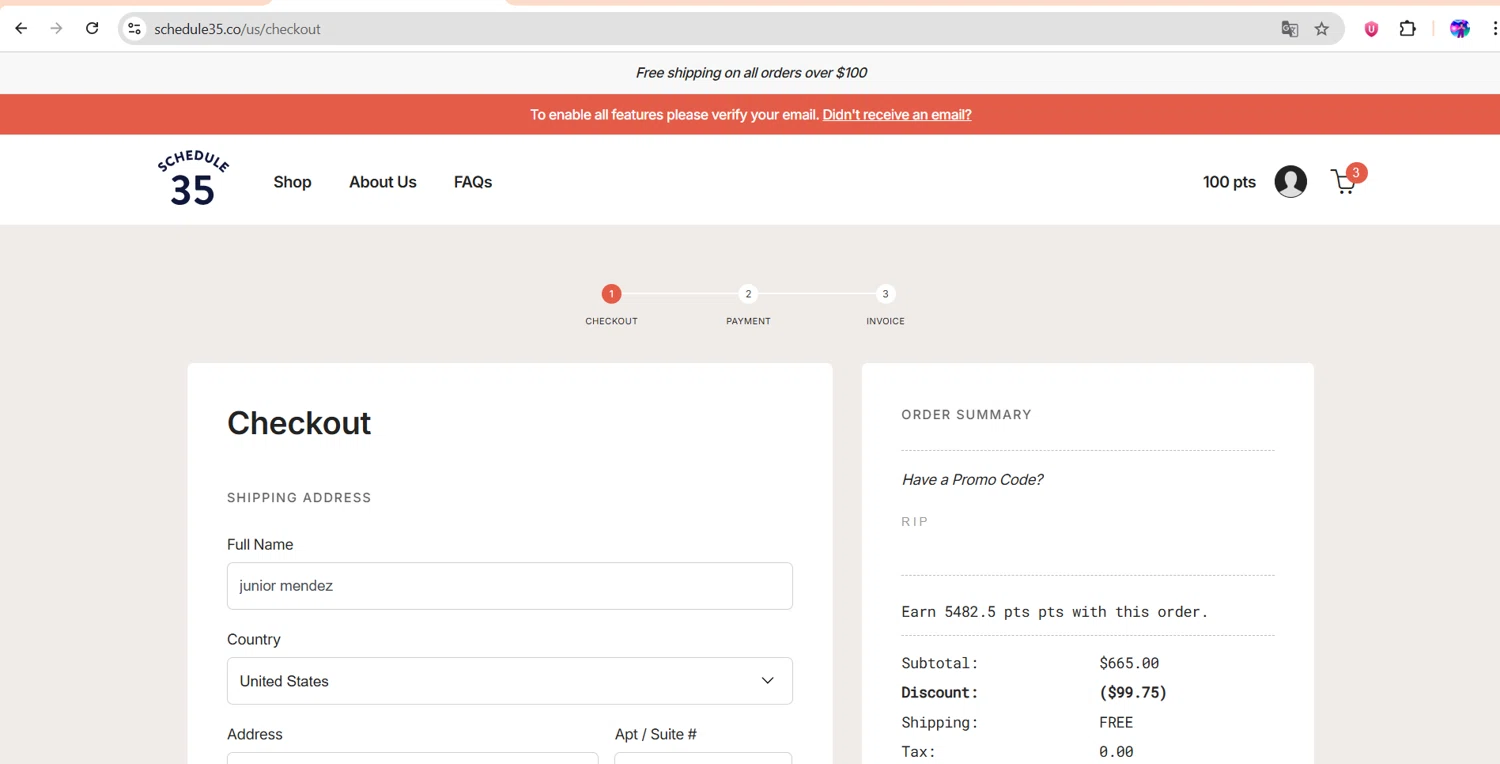1500x764 pixels.
Task: Click the Apt / Suite # field
Action: tap(703, 758)
